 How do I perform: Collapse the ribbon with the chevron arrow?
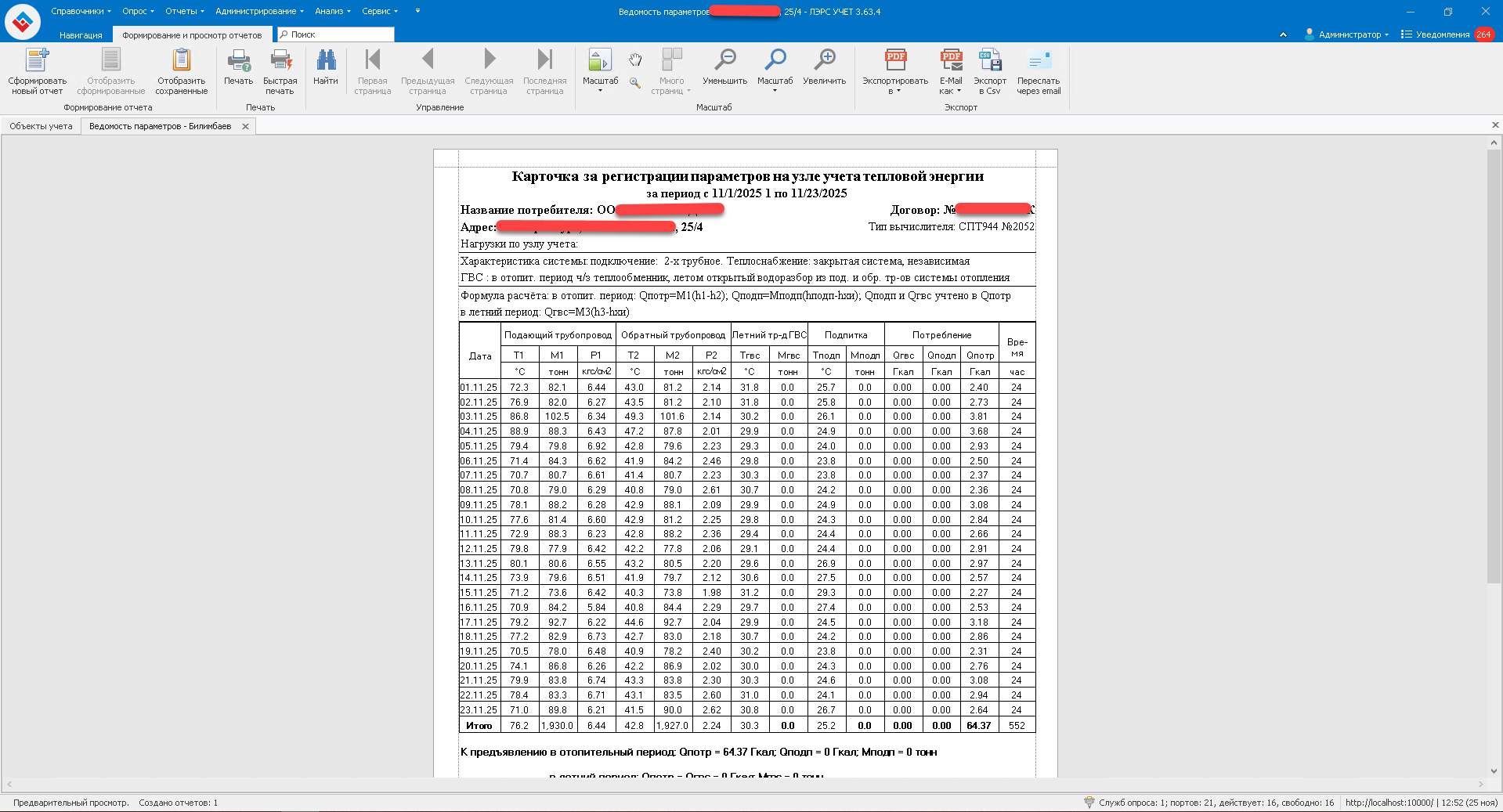(x=1283, y=34)
